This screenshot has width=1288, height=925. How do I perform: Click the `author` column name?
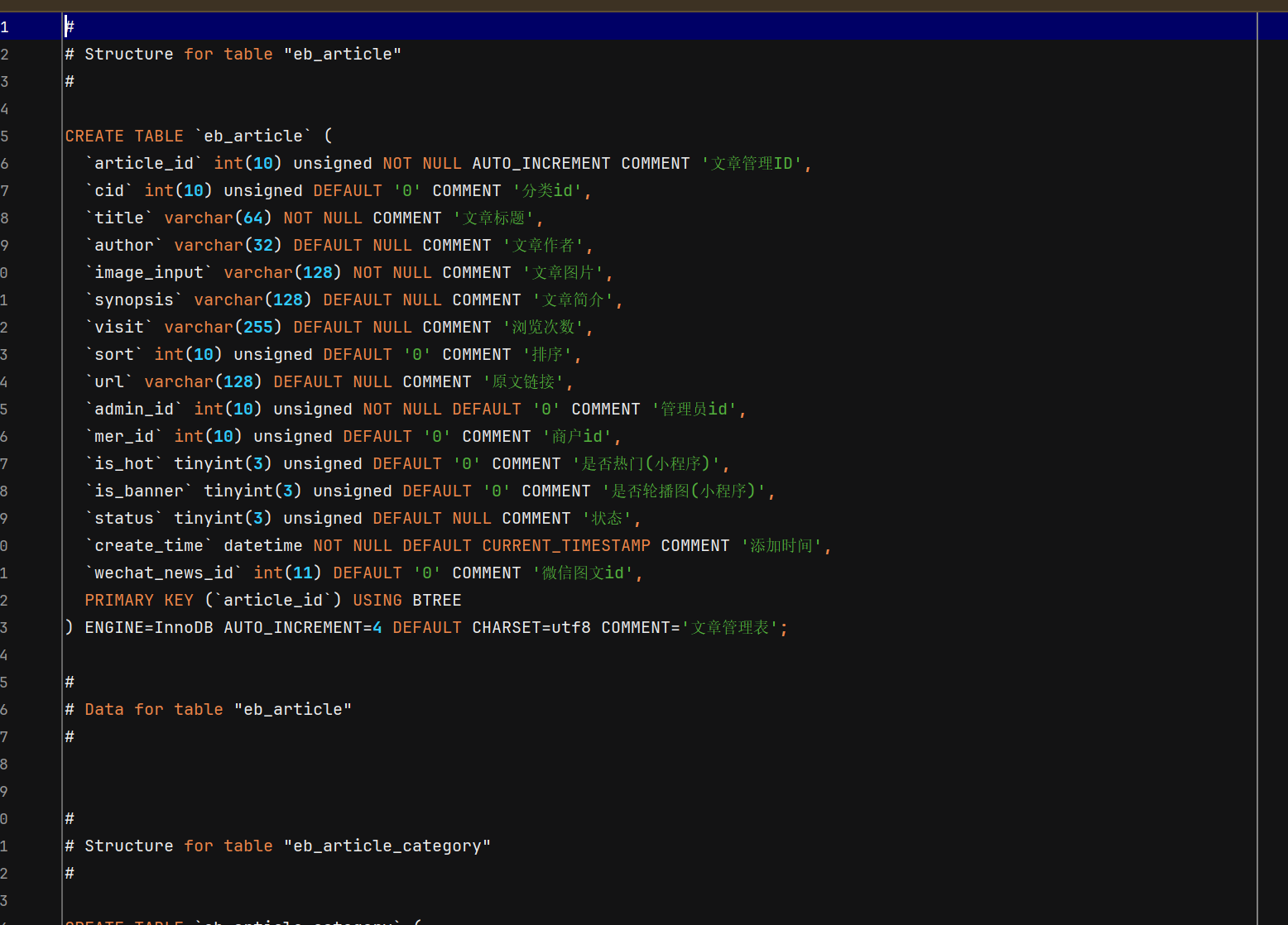pyautogui.click(x=124, y=246)
